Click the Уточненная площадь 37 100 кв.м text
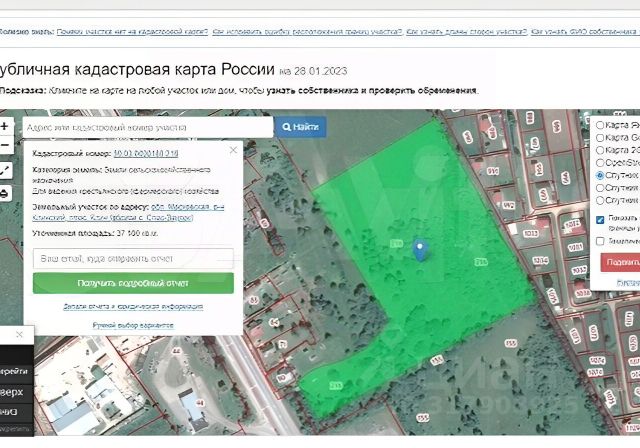The image size is (640, 448). [x=95, y=233]
